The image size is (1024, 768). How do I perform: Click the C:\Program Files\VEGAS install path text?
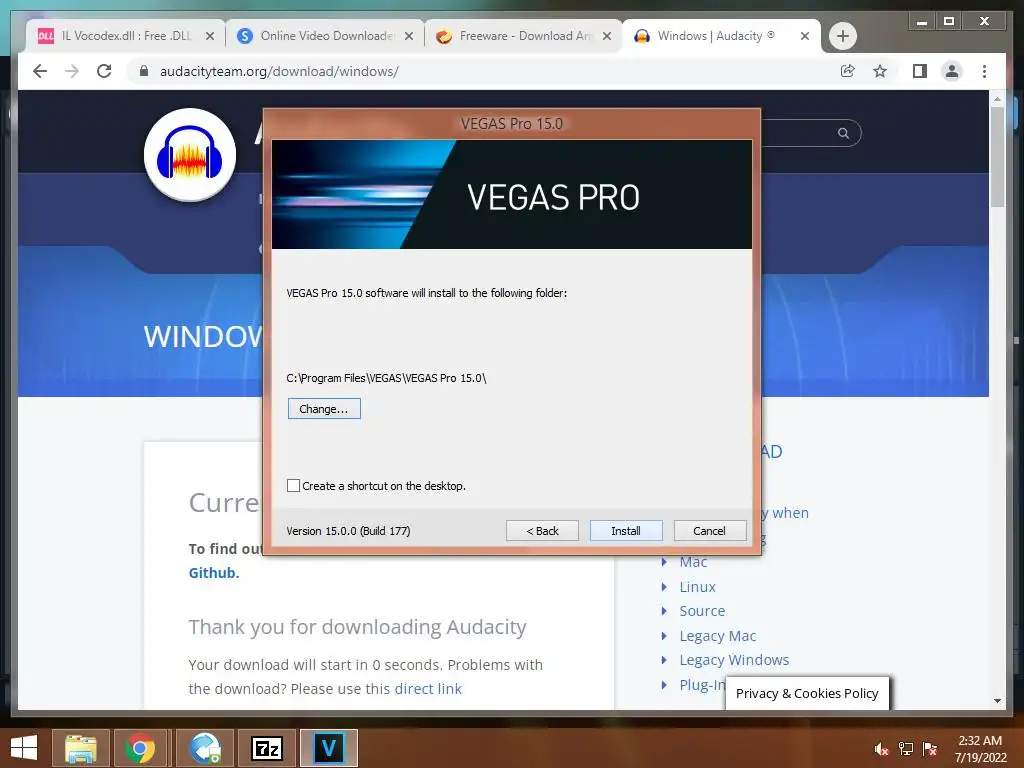click(386, 378)
